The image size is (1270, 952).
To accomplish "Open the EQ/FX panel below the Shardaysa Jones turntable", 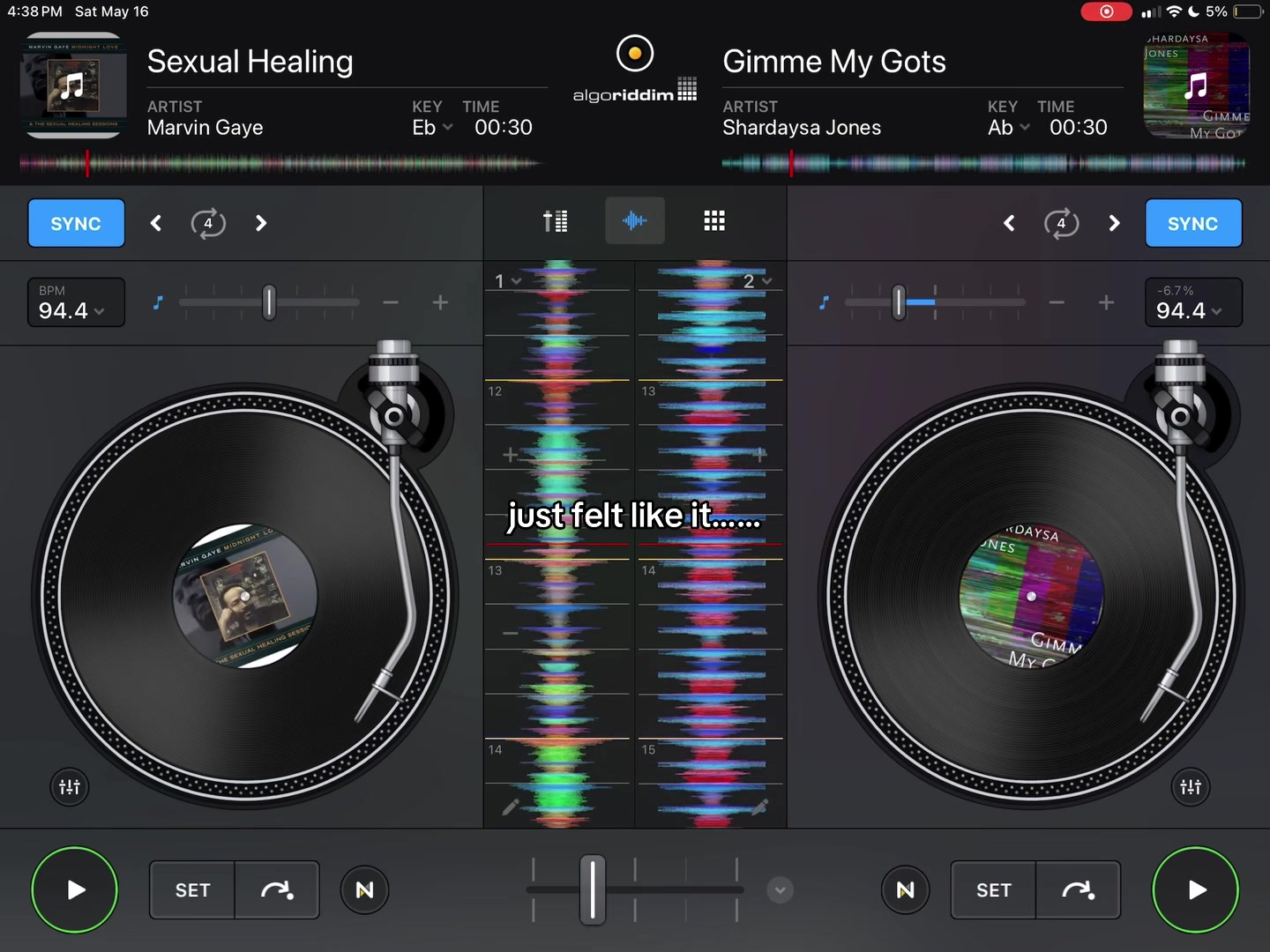I will tap(1191, 786).
